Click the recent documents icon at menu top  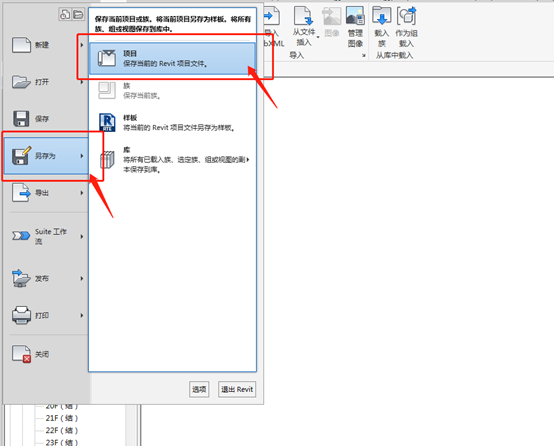pyautogui.click(x=65, y=14)
